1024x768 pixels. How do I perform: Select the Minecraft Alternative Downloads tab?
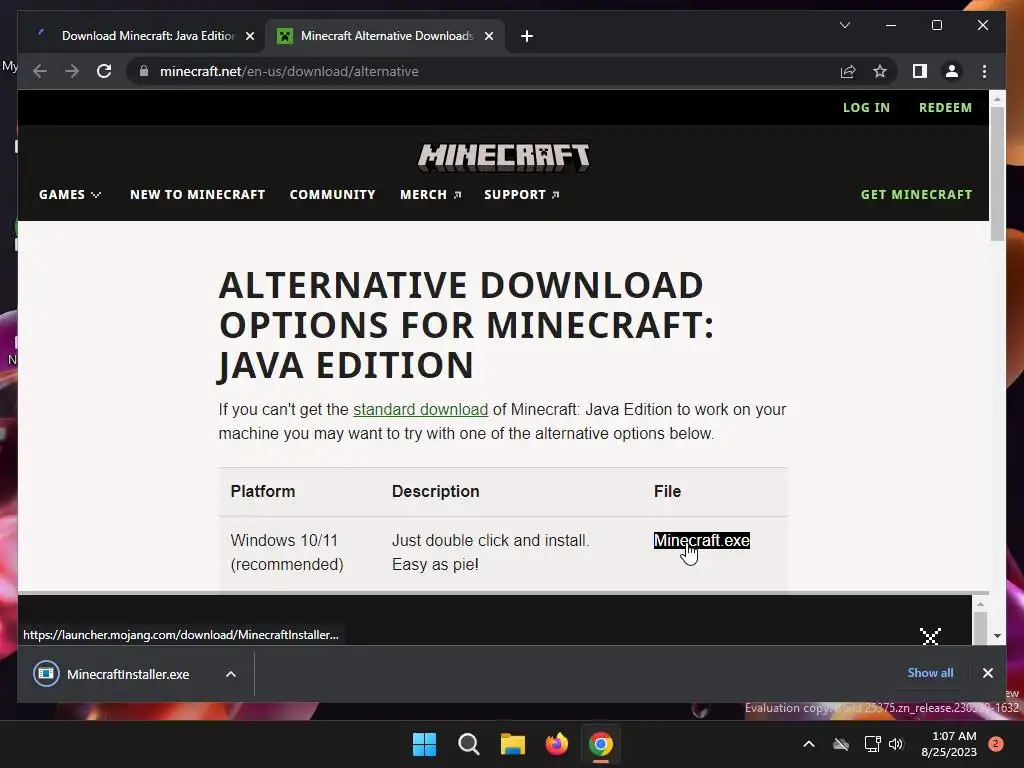(385, 36)
